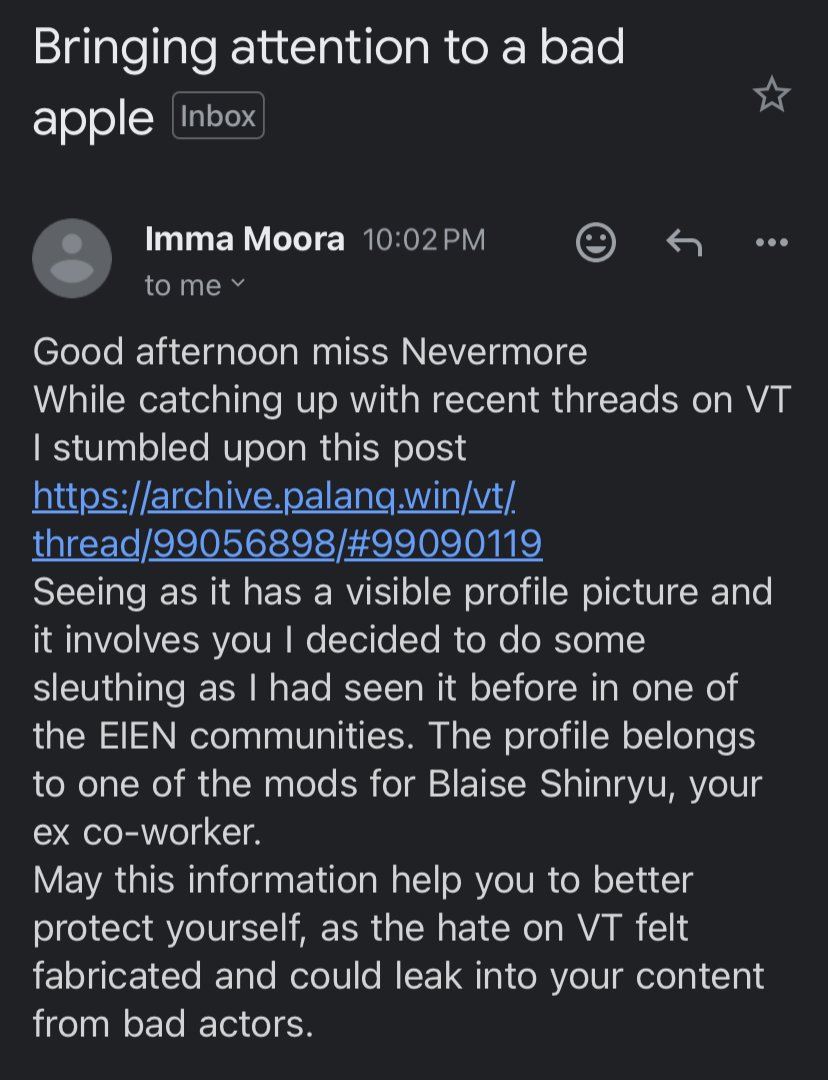Image resolution: width=828 pixels, height=1080 pixels.
Task: Tap the subject 'Bringing attention to a bad'
Action: coord(329,47)
